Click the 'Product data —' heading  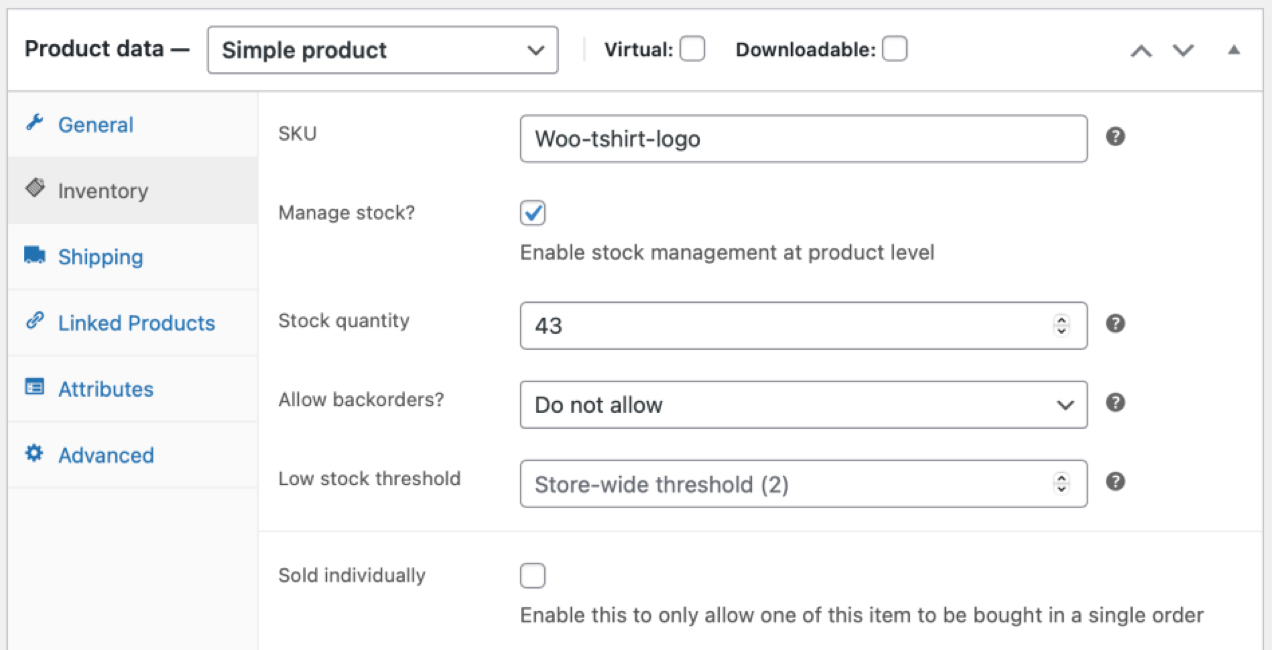point(107,49)
